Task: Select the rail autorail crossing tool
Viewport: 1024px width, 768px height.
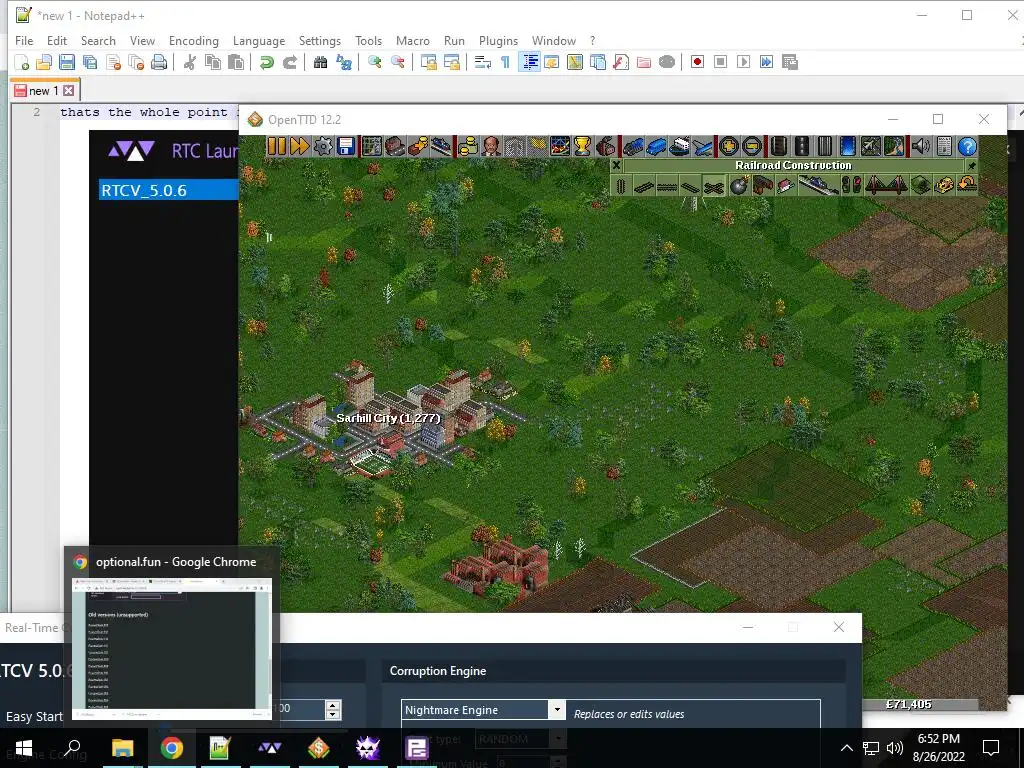Action: point(714,185)
